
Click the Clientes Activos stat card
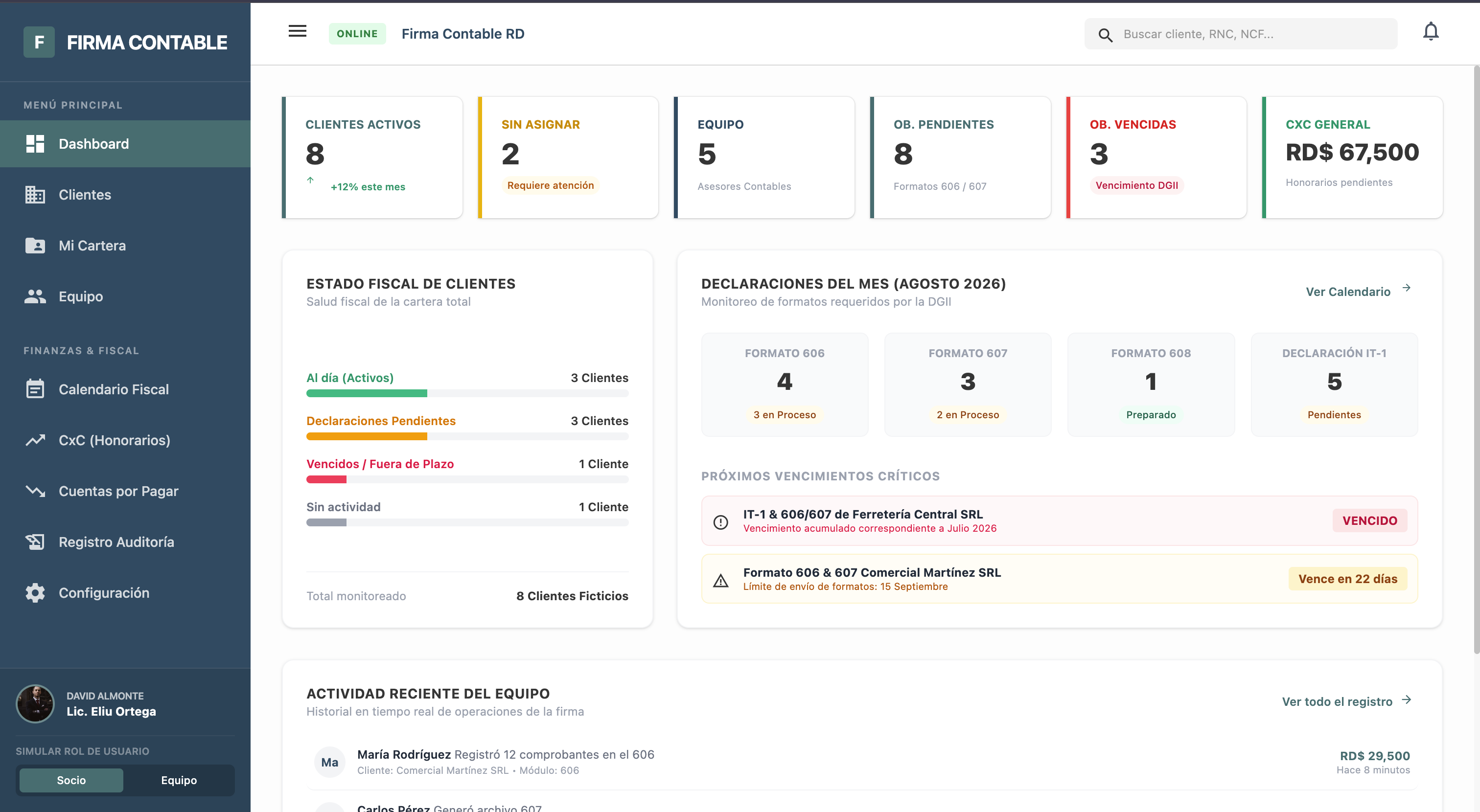tap(372, 158)
